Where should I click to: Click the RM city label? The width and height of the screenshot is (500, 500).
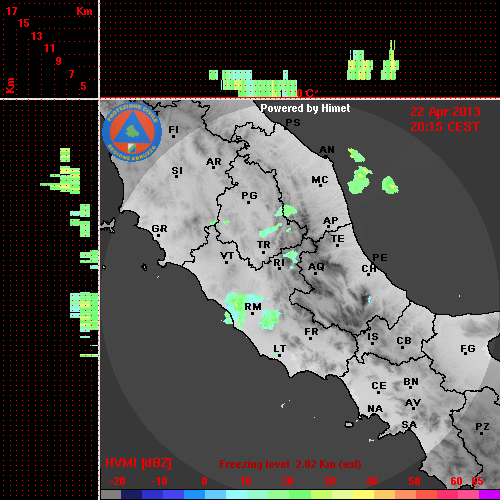pos(253,307)
